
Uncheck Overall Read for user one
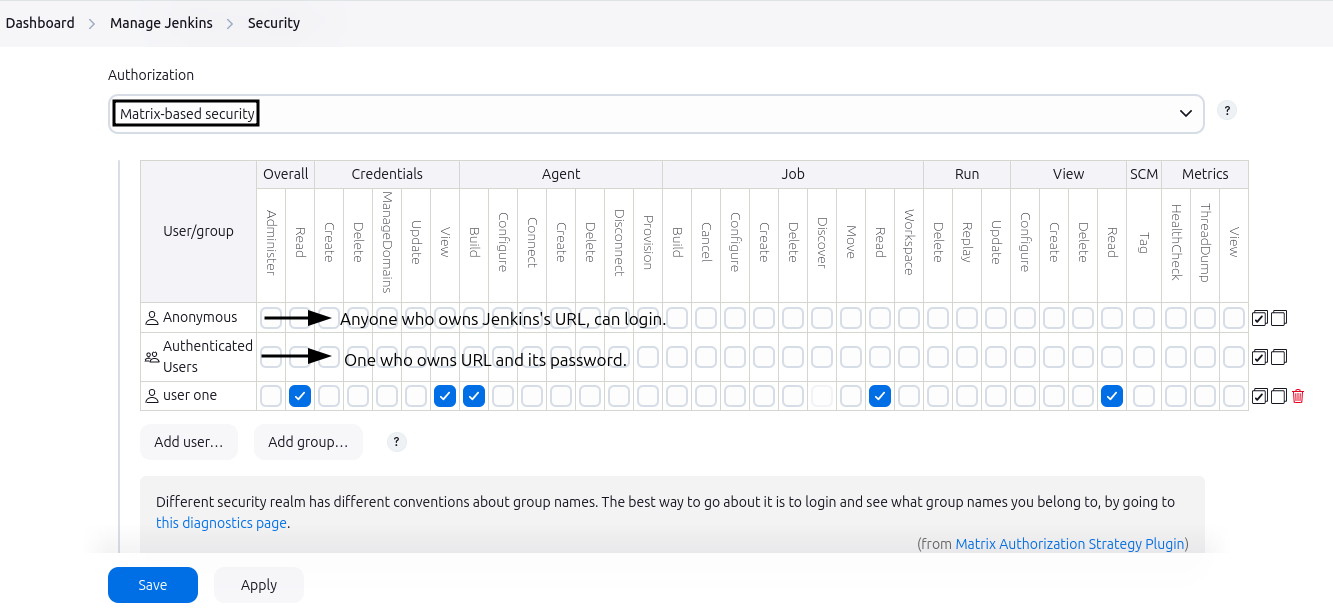[299, 396]
